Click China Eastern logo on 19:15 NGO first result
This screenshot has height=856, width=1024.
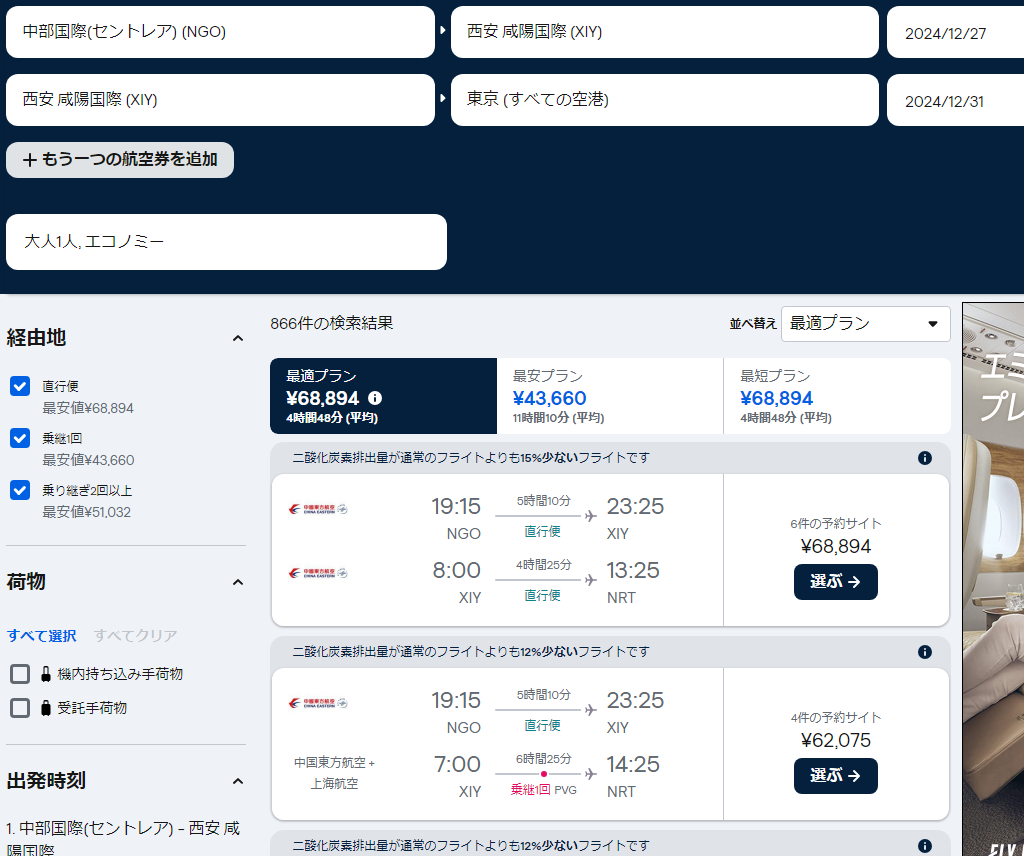pos(318,509)
